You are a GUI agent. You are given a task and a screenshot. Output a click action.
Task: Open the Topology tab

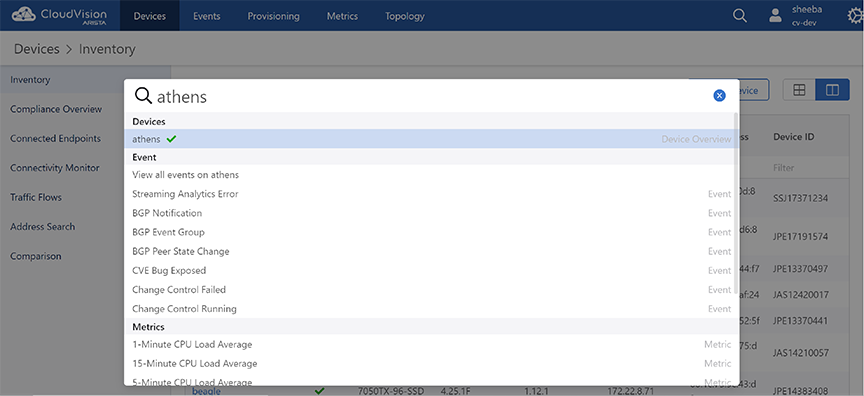405,16
